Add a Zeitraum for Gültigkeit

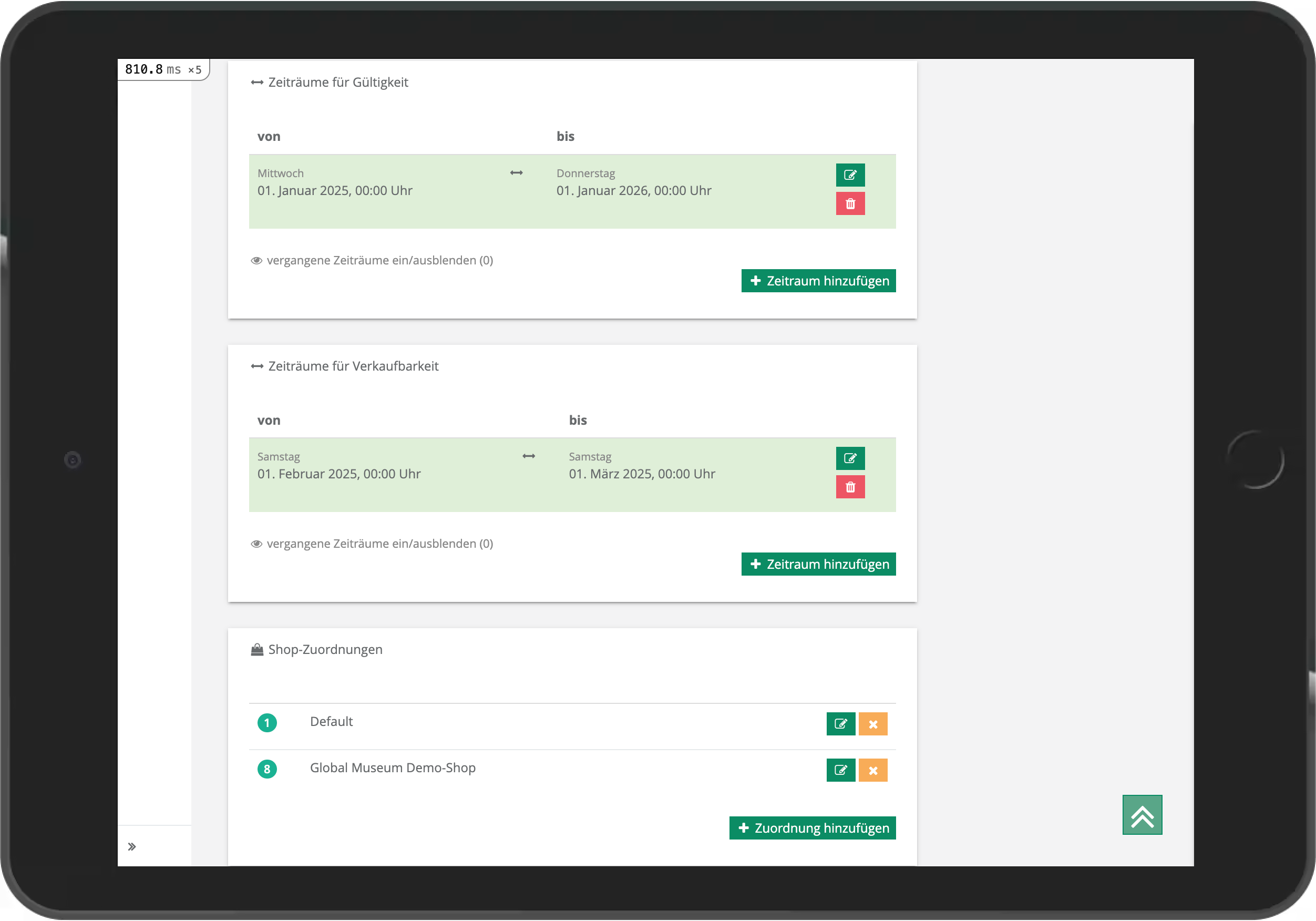pyautogui.click(x=818, y=281)
